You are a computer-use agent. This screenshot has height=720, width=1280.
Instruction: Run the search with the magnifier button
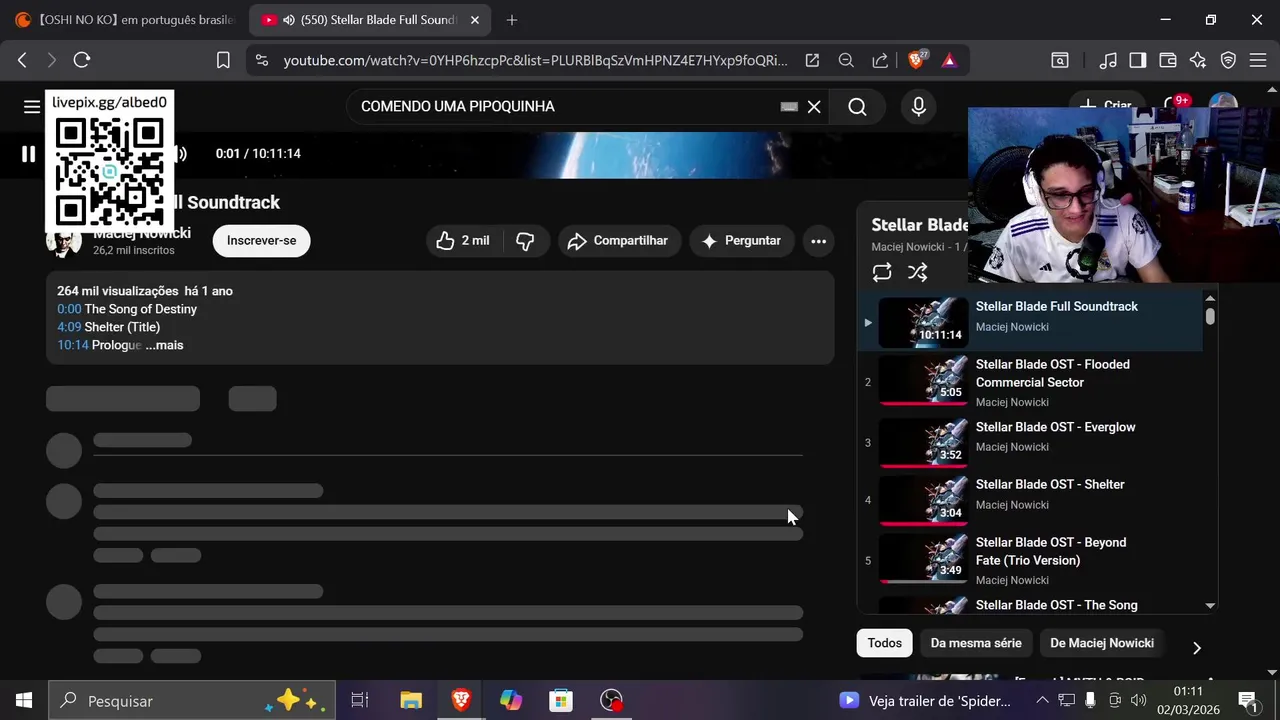pyautogui.click(x=857, y=107)
